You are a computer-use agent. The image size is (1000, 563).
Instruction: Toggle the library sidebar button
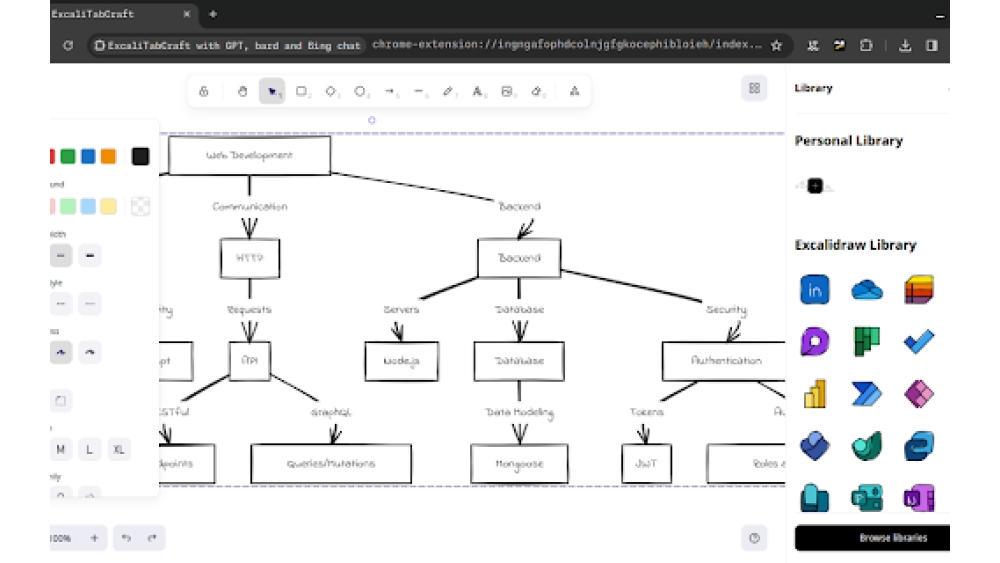[x=754, y=88]
